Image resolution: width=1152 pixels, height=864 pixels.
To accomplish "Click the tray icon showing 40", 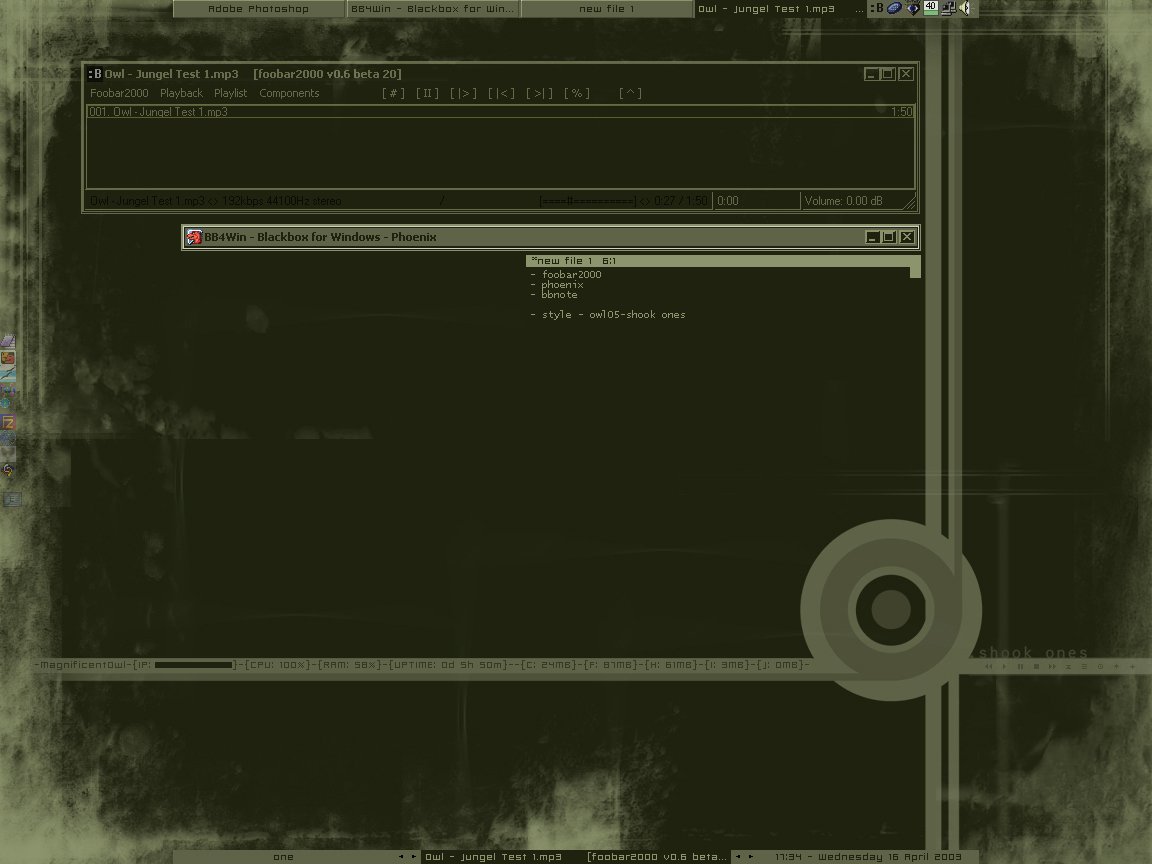I will (930, 8).
